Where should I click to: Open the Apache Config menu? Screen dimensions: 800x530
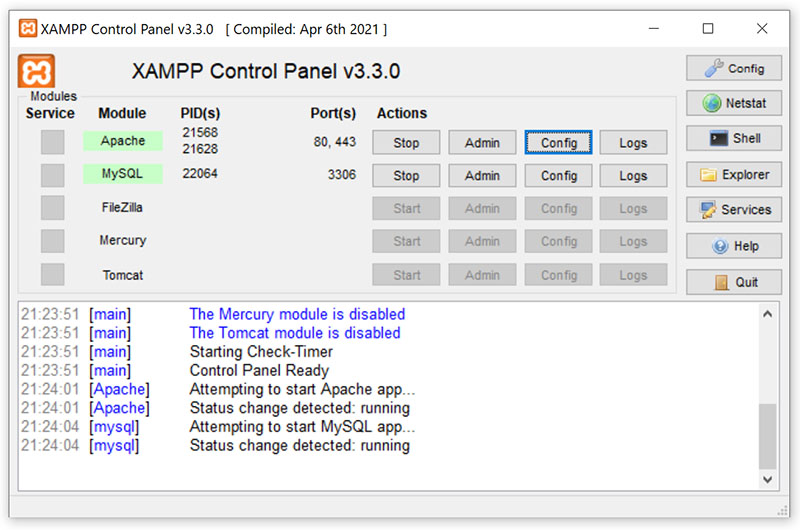click(x=559, y=142)
